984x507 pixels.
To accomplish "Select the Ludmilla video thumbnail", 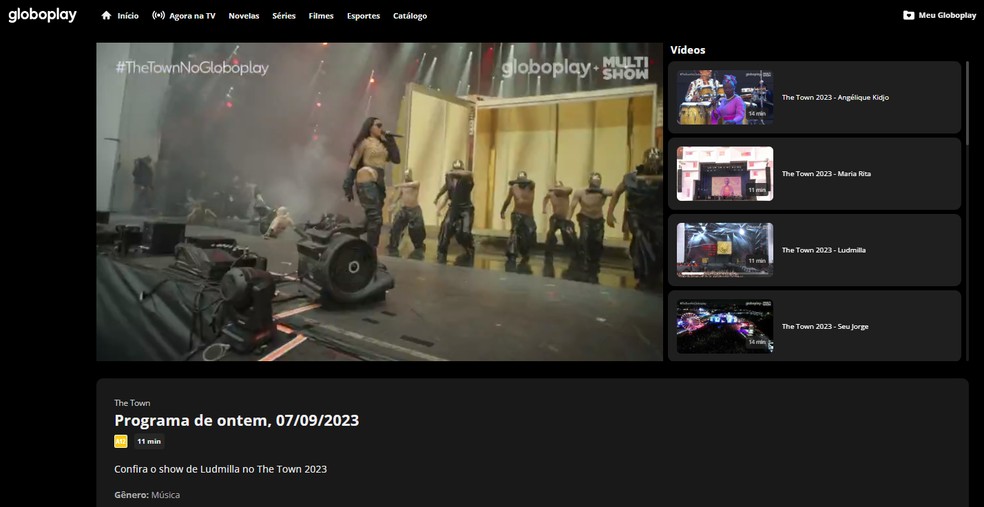I will 725,250.
